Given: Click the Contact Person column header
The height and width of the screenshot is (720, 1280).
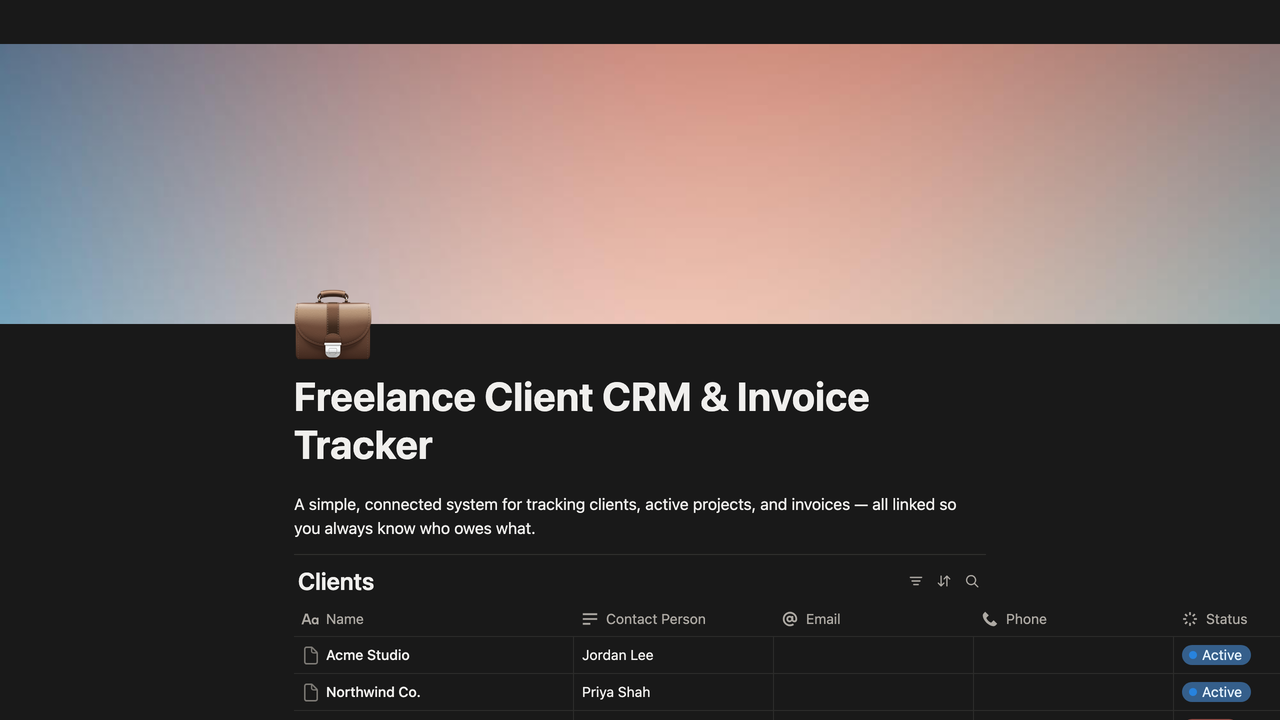Looking at the screenshot, I should (673, 619).
